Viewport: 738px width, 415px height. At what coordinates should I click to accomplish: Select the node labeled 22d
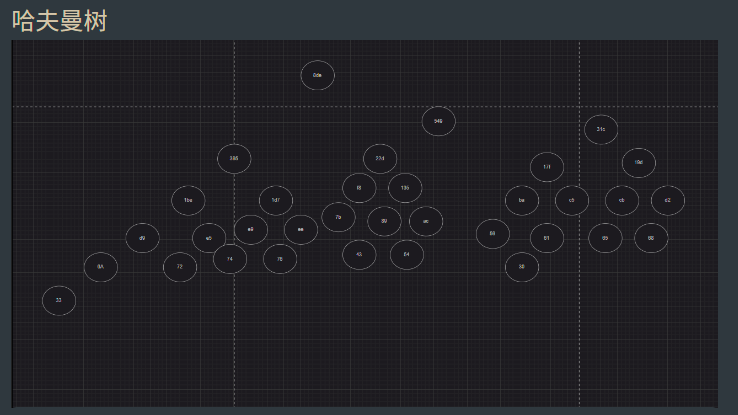(x=380, y=158)
